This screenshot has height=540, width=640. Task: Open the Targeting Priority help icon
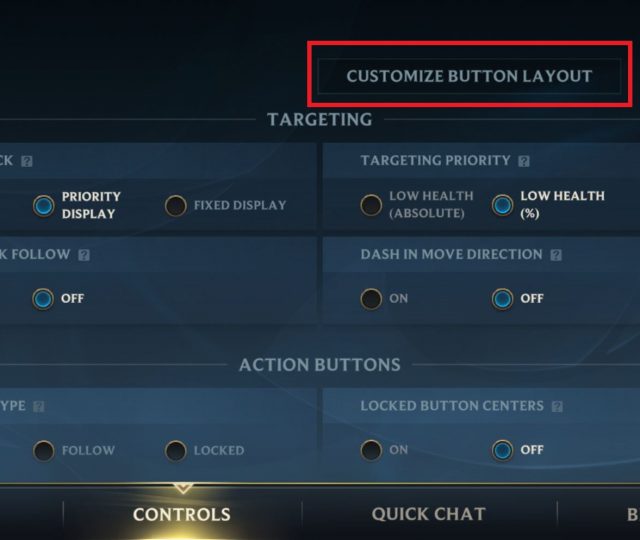(x=524, y=161)
